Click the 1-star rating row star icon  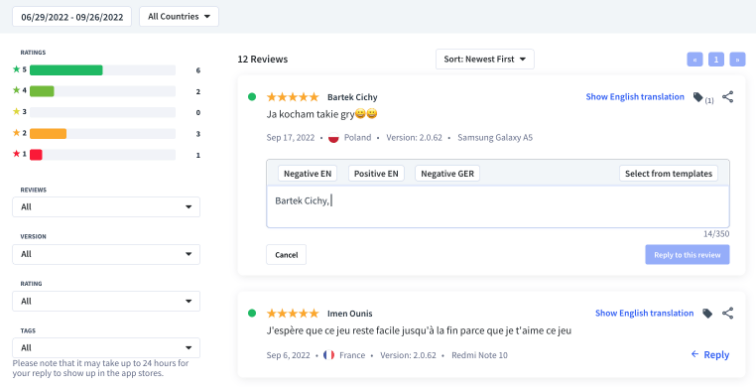coord(16,154)
